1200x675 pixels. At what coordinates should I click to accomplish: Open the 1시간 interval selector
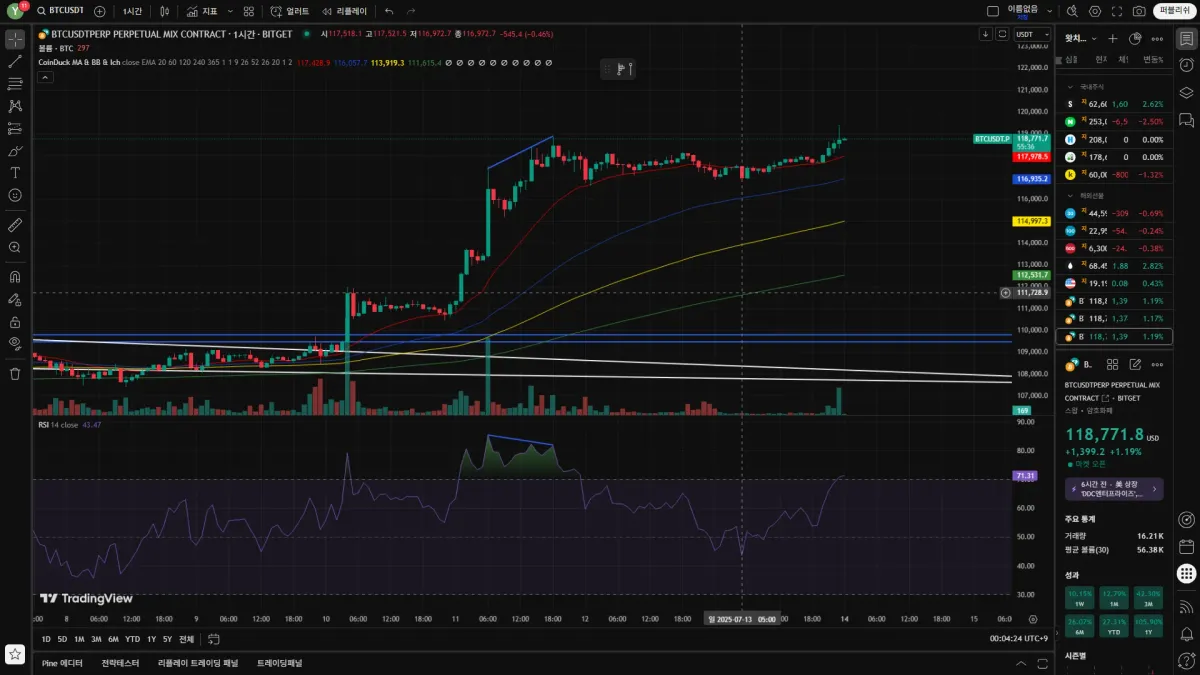(132, 11)
